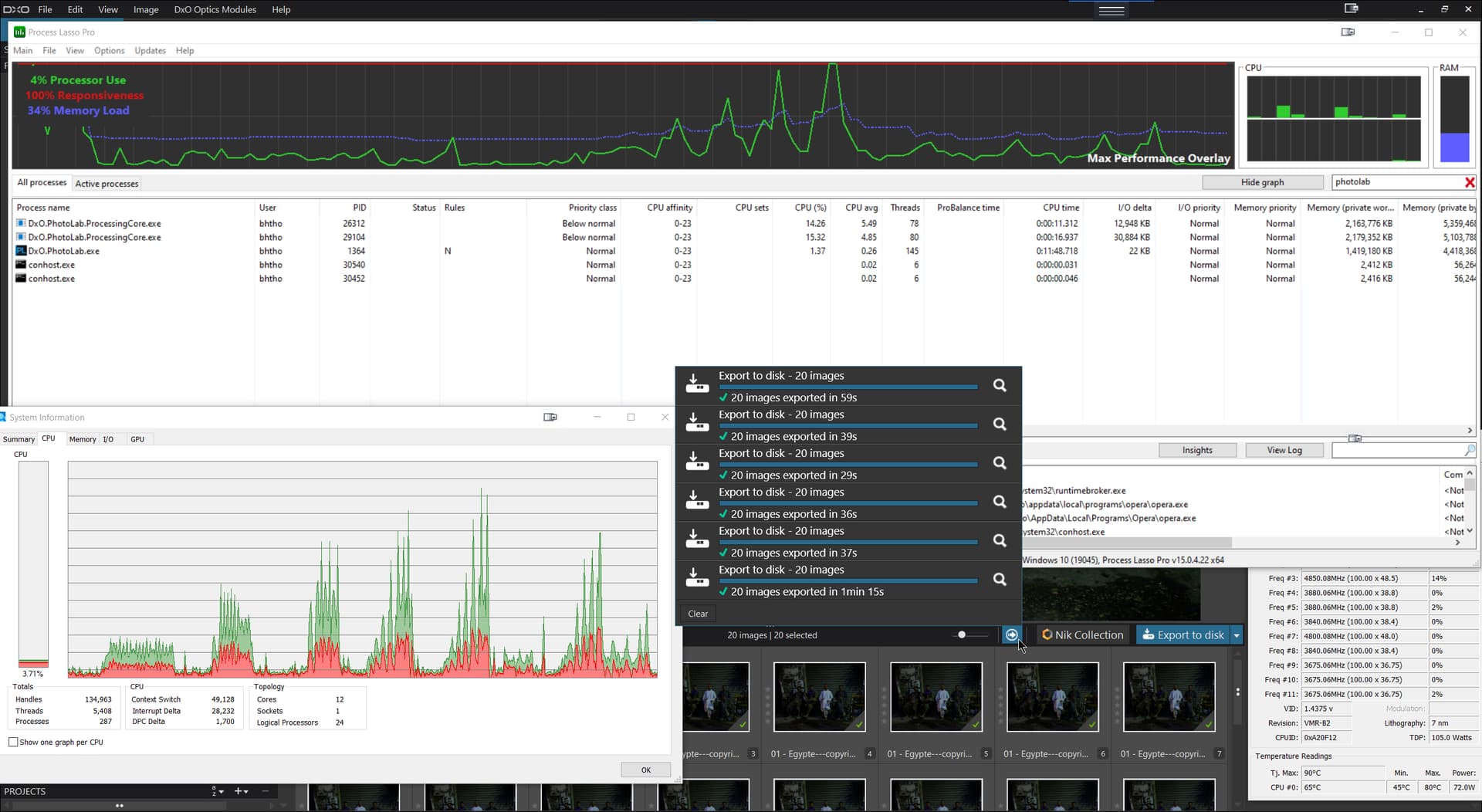Open the image browser three-dot menu

click(x=1237, y=692)
